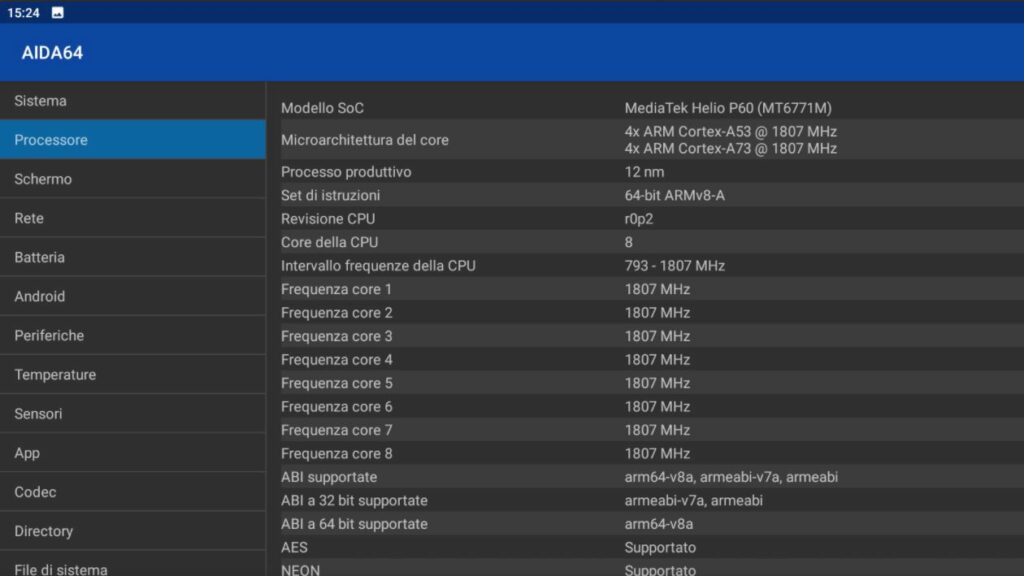Select the Processore sidebar item

(132, 140)
